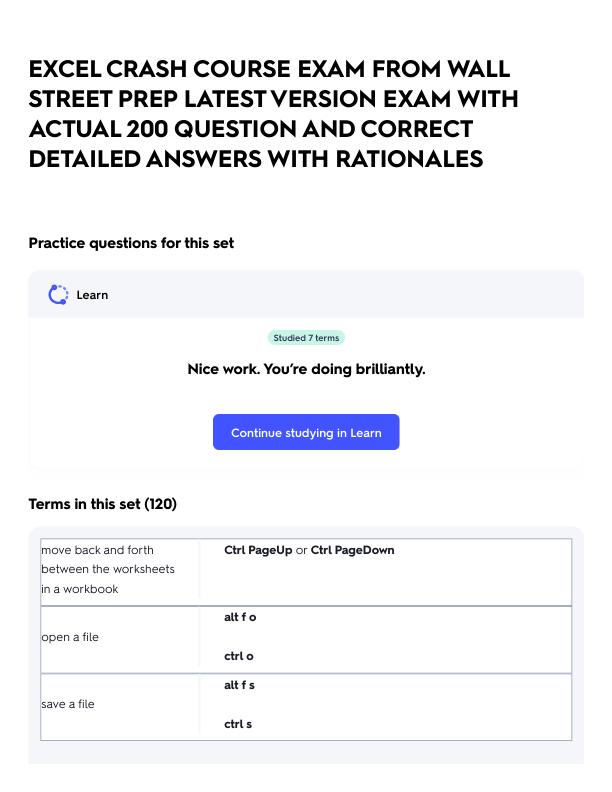Image resolution: width=612 pixels, height=792 pixels.
Task: Select the page title heading text
Action: (x=273, y=114)
